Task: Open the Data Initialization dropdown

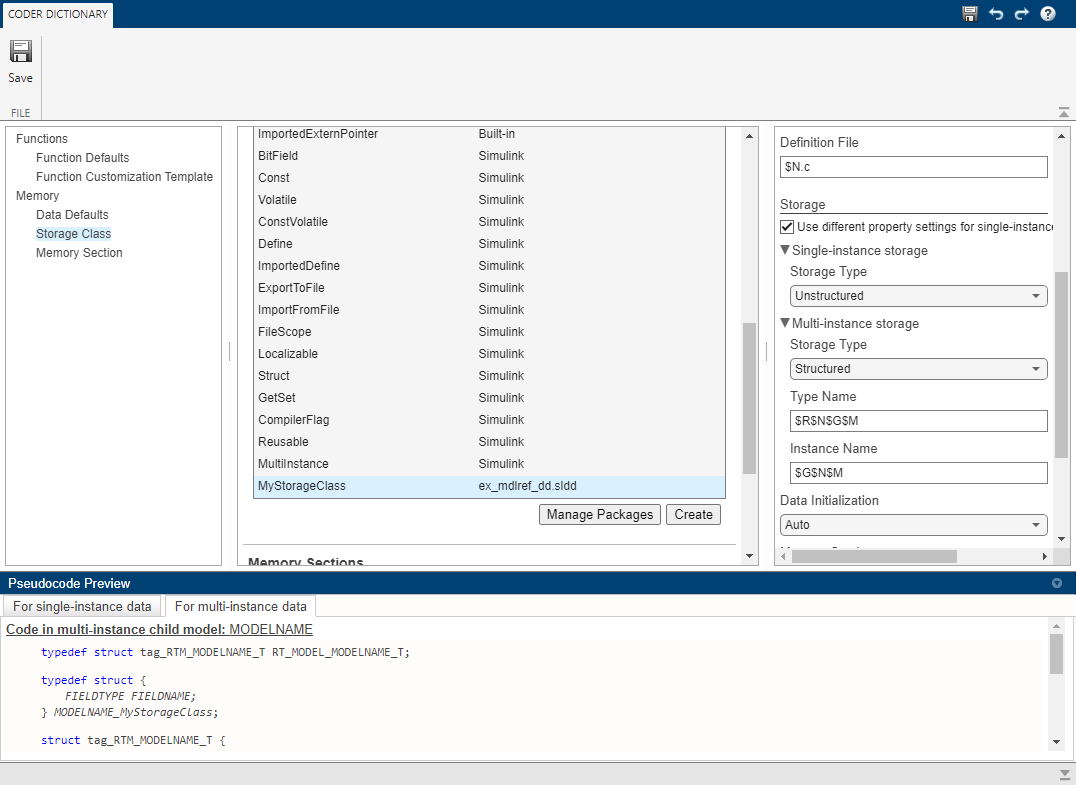Action: coord(913,525)
